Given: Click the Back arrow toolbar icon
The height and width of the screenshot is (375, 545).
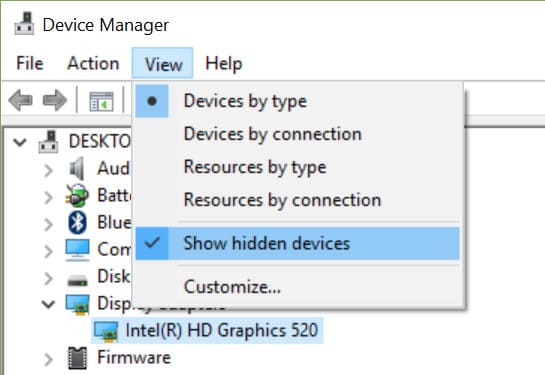Looking at the screenshot, I should click(x=21, y=100).
